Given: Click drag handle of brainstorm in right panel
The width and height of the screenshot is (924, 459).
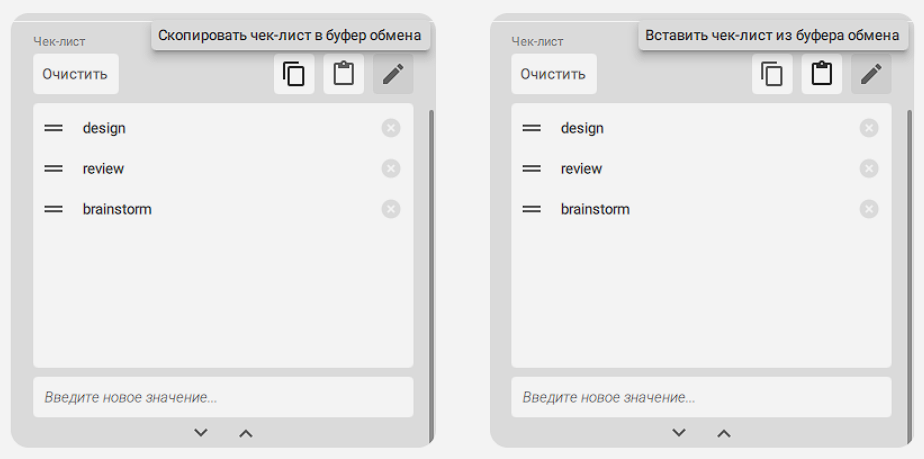Looking at the screenshot, I should click(532, 209).
